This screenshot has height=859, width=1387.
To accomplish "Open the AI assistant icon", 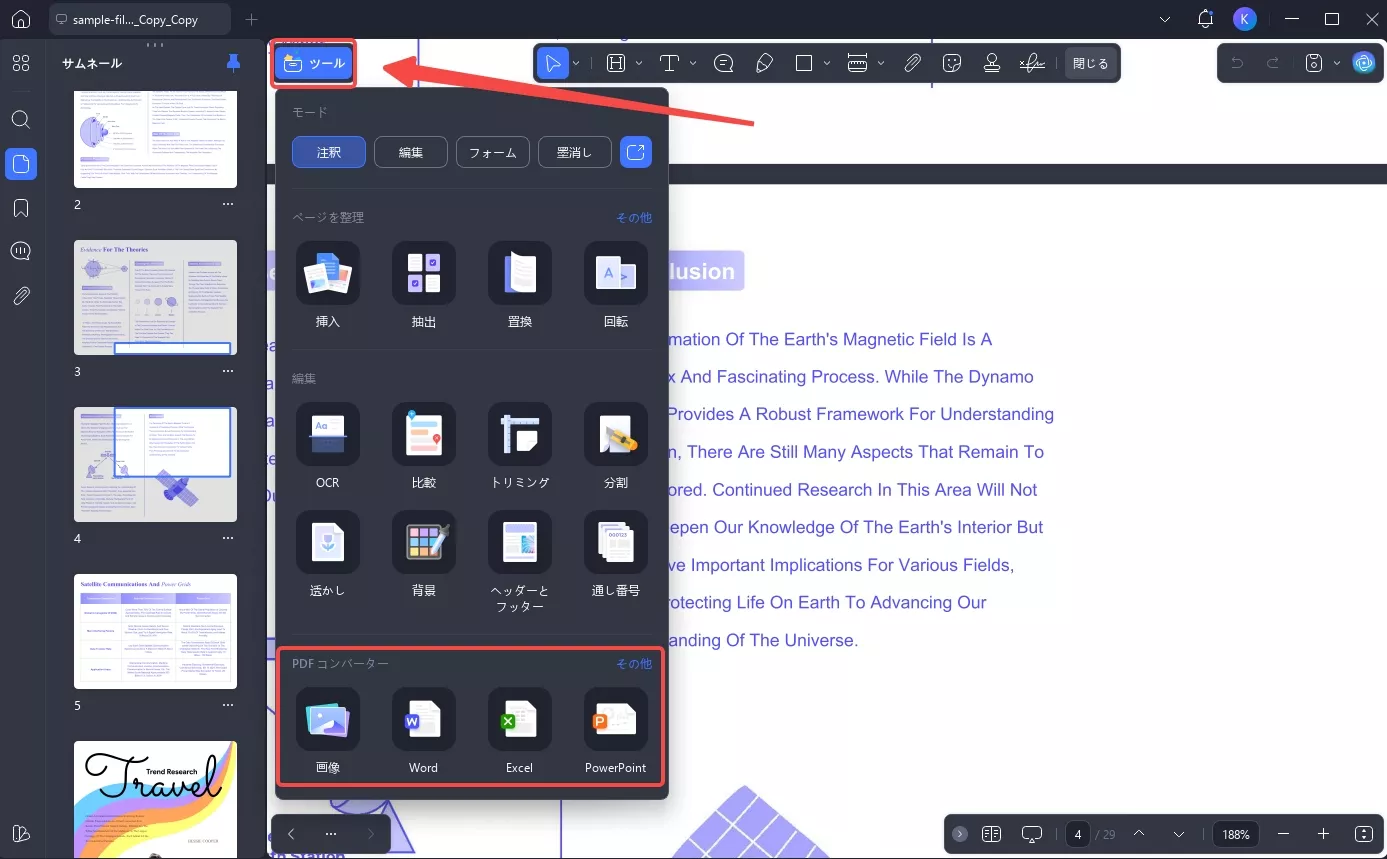I will pos(1364,63).
